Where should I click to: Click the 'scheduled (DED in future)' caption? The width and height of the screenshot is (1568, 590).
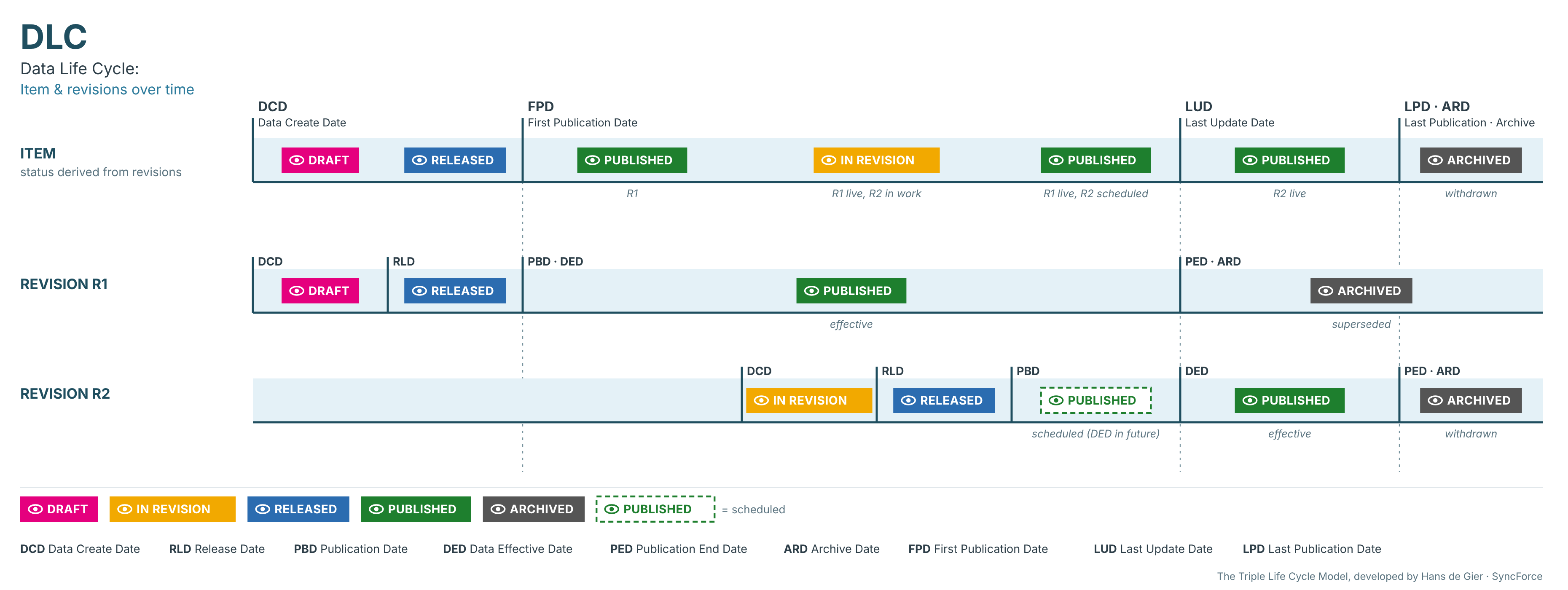[1095, 434]
